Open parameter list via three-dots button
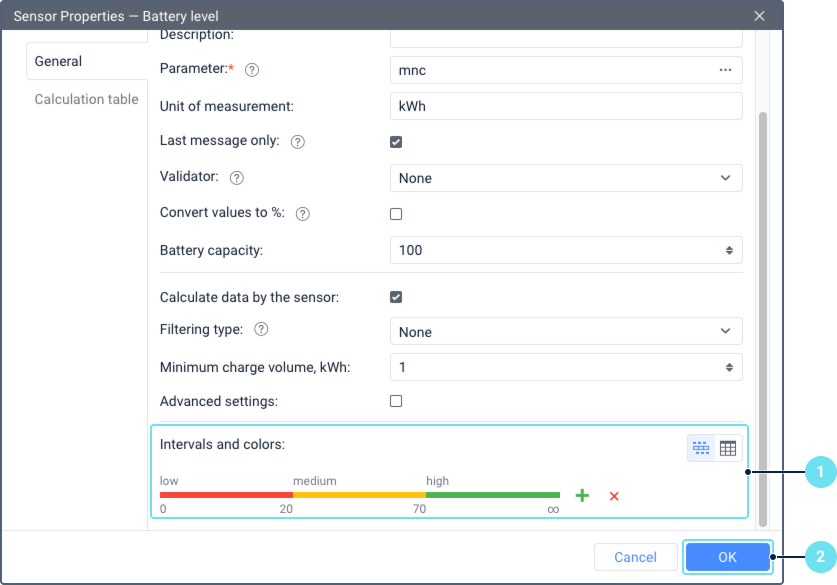Image resolution: width=837 pixels, height=585 pixels. [x=725, y=70]
